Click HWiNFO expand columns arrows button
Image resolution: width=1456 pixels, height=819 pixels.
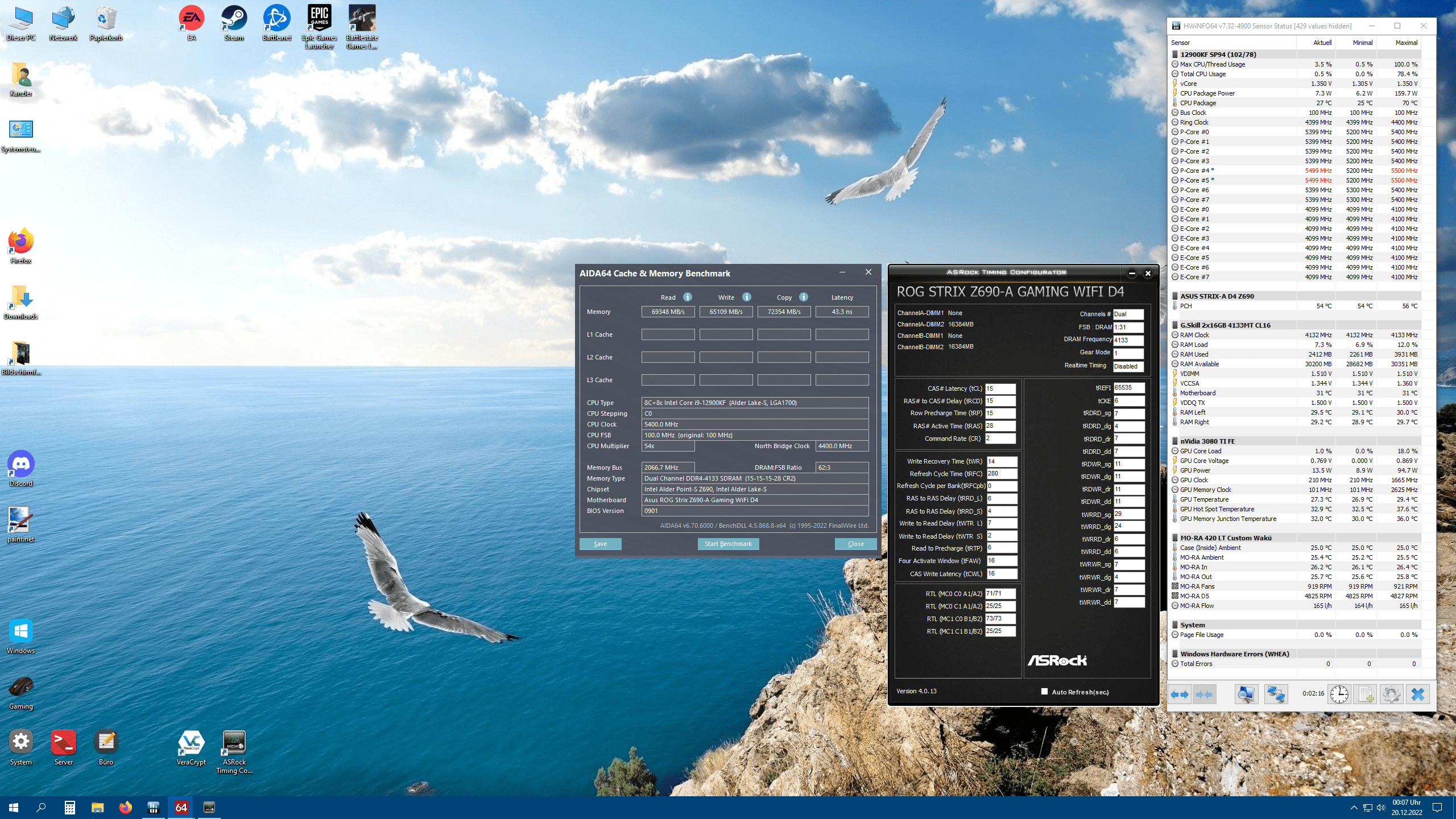click(1180, 694)
